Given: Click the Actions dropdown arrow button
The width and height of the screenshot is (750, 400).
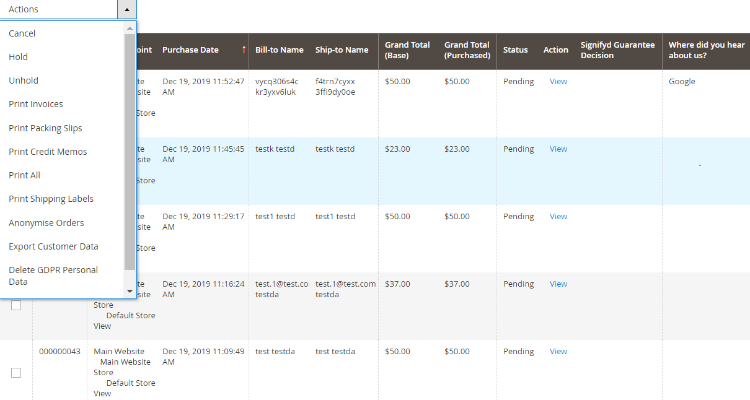Looking at the screenshot, I should click(x=126, y=8).
